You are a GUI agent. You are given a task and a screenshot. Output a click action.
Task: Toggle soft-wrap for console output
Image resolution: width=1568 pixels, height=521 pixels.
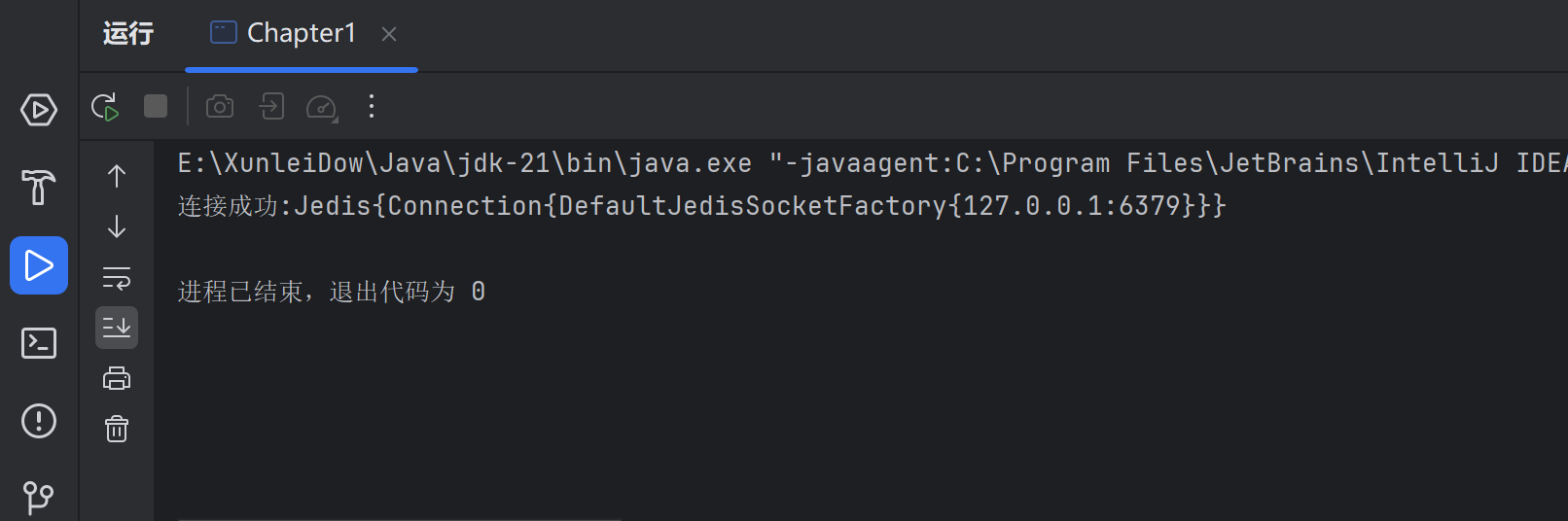click(x=117, y=278)
